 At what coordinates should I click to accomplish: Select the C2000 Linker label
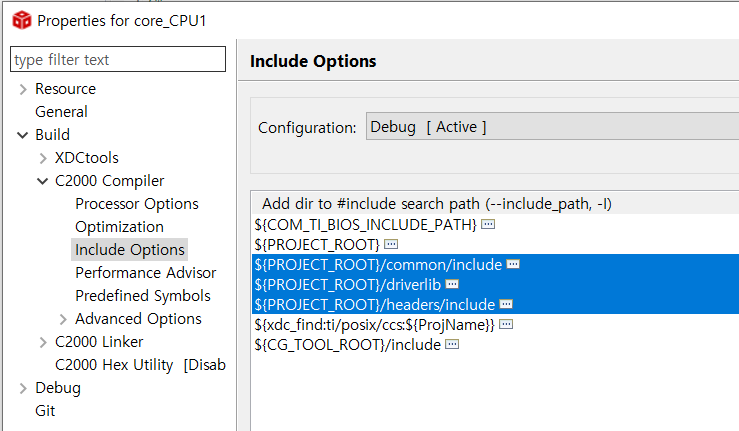99,341
